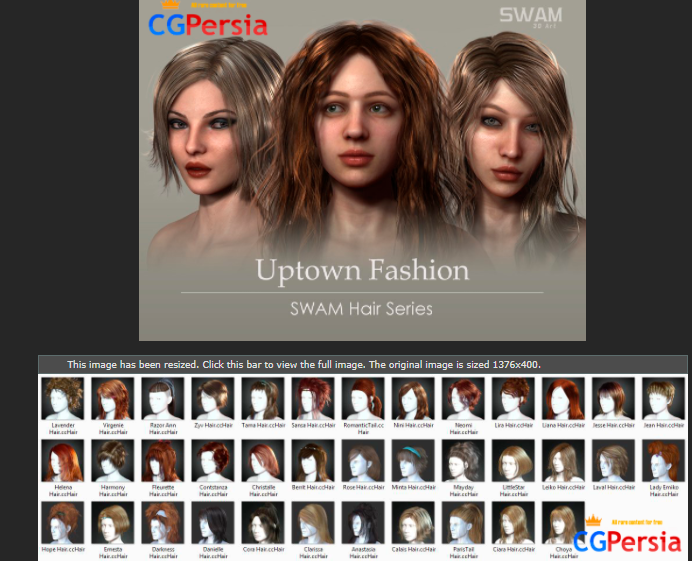Click the 'Nini Hair.ccHair' label text
Screen dimensions: 692x561
[x=414, y=425]
